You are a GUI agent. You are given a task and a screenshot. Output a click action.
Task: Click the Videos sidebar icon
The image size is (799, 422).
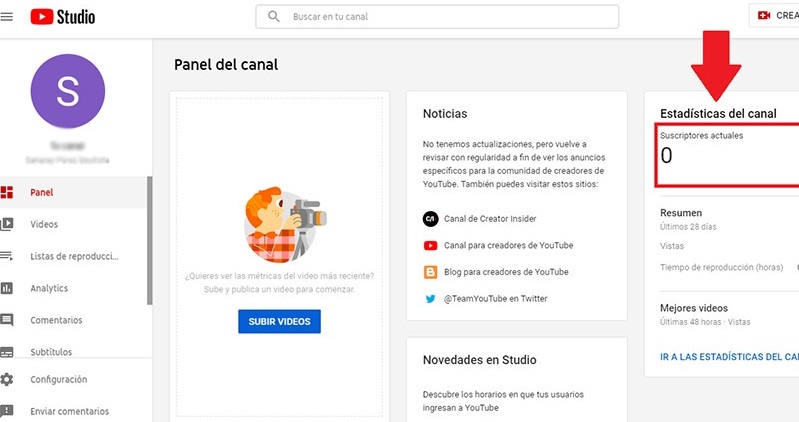pyautogui.click(x=7, y=224)
